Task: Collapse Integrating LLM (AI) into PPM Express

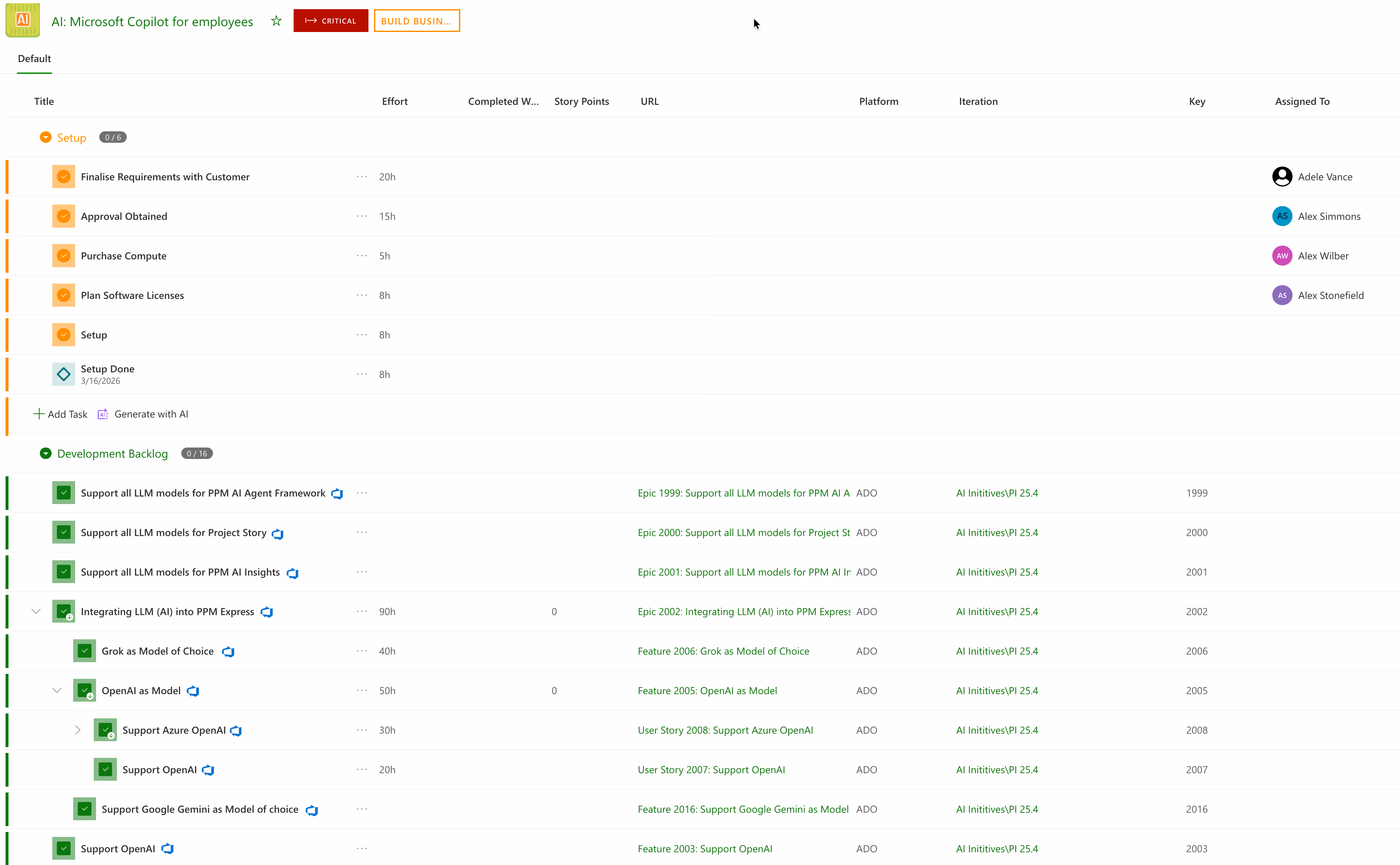Action: pyautogui.click(x=36, y=612)
